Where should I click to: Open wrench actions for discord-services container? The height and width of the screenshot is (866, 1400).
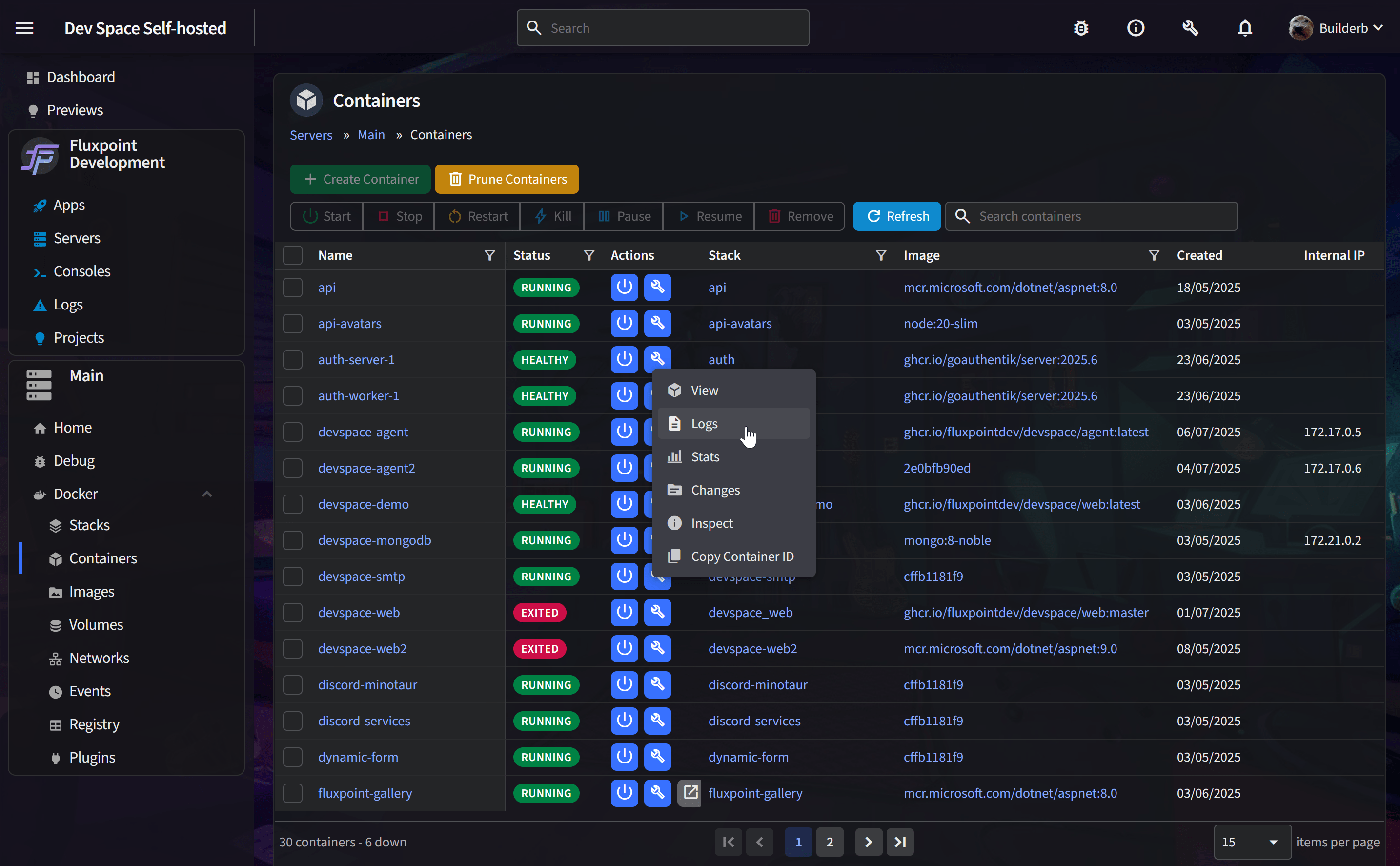(x=657, y=721)
